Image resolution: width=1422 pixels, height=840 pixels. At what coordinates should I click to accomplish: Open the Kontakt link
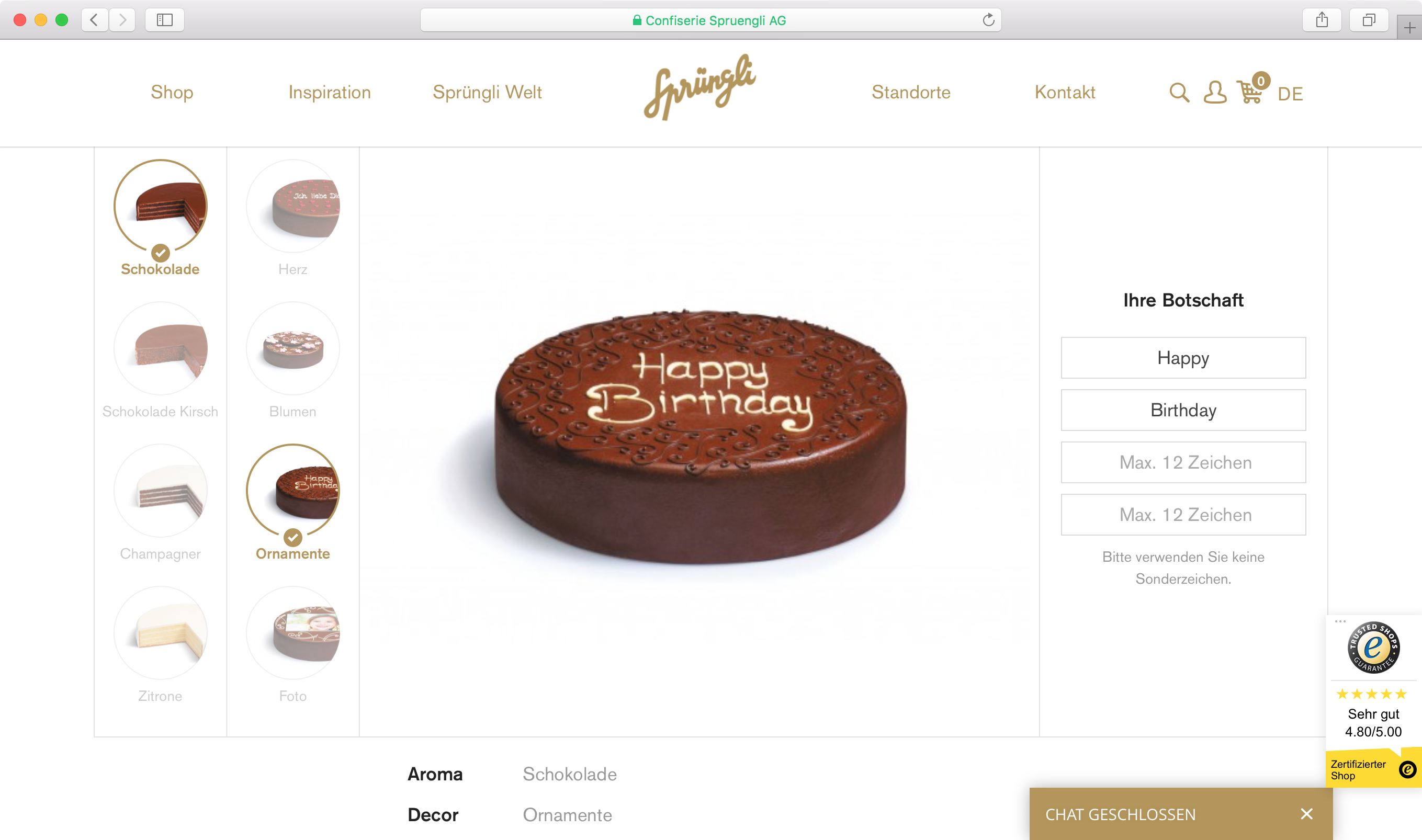click(1065, 92)
